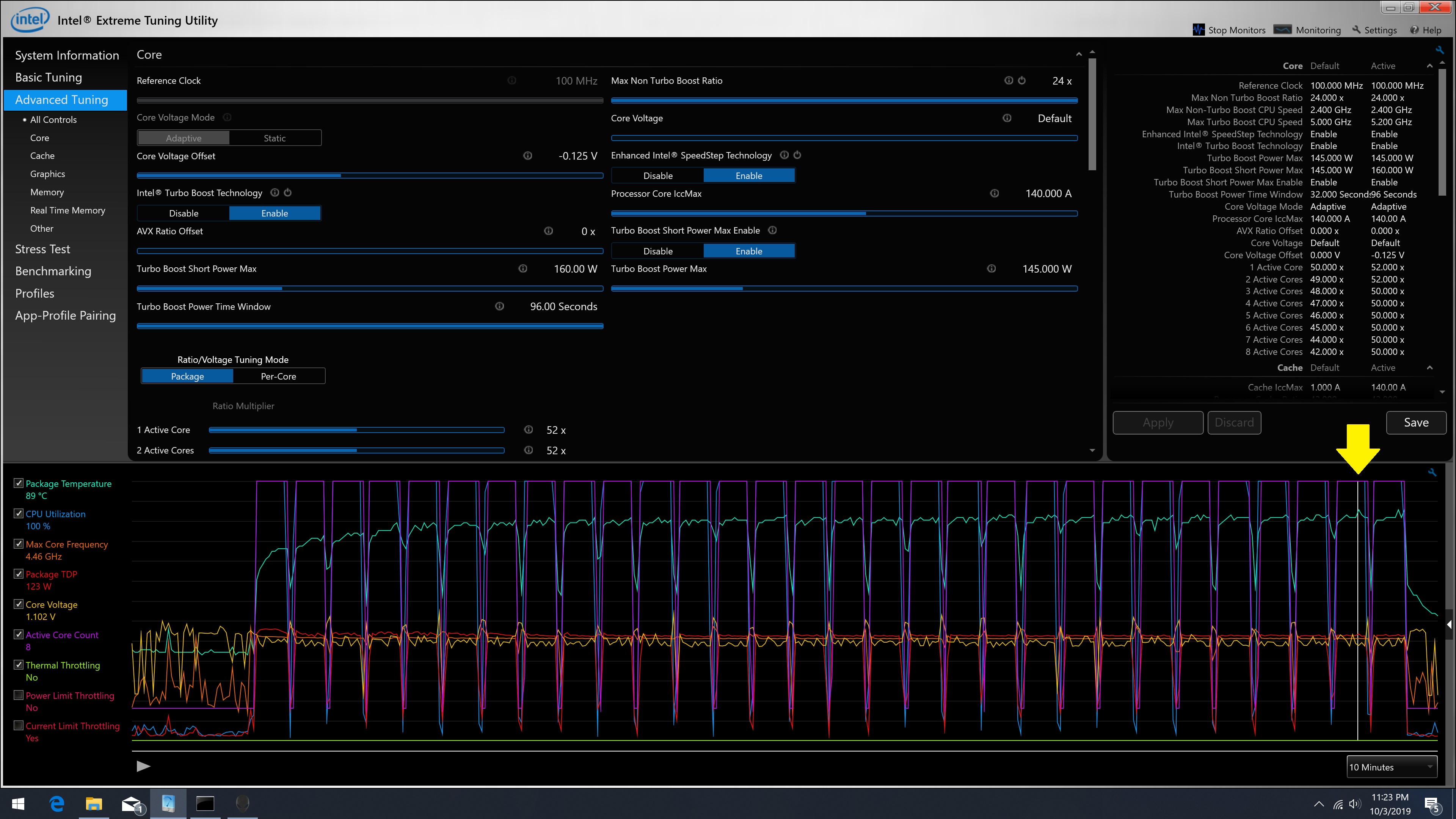Screen dimensions: 1456x819
Task: Show info for AVX Ratio Offset
Action: (x=548, y=231)
